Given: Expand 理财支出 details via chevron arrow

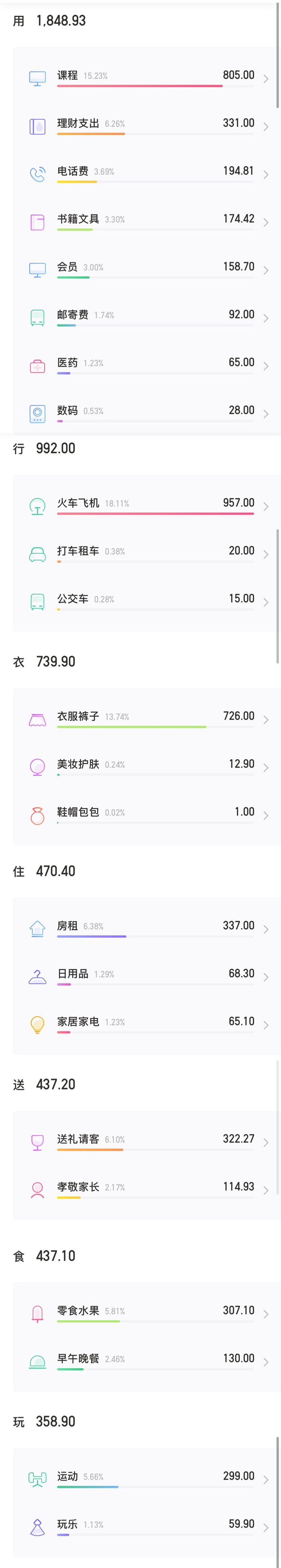Looking at the screenshot, I should tap(266, 126).
